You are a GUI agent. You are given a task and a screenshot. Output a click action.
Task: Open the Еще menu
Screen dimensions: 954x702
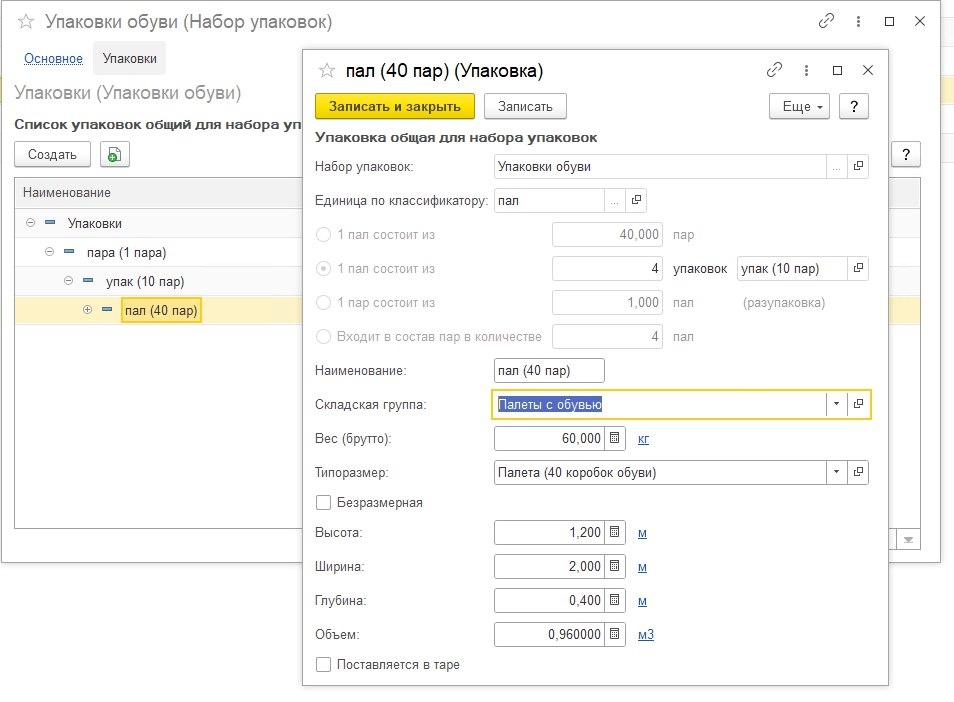(800, 106)
